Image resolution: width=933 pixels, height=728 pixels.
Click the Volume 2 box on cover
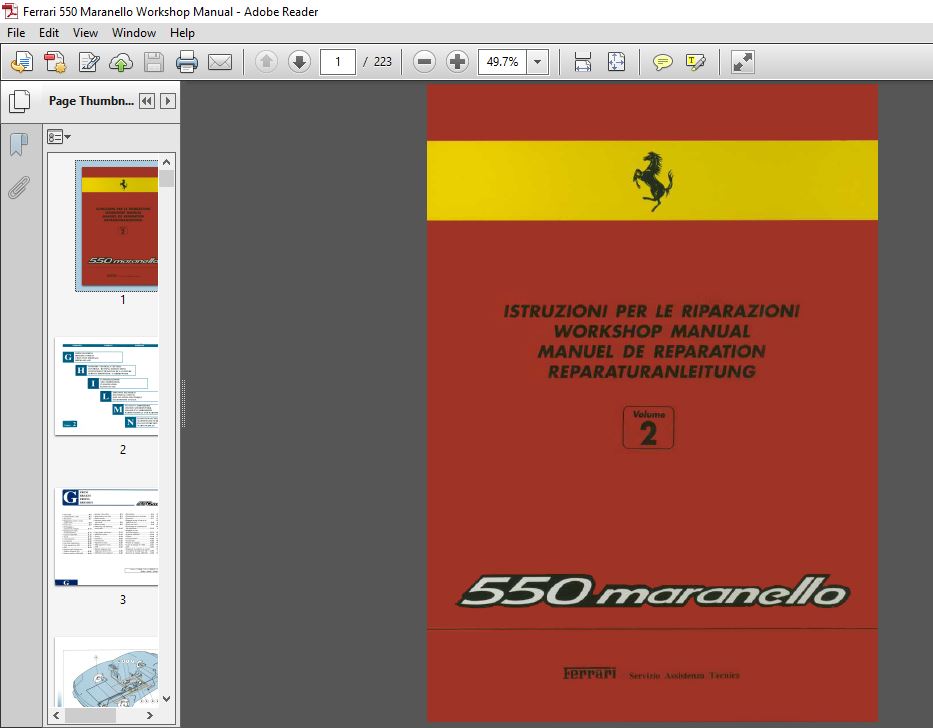point(649,427)
